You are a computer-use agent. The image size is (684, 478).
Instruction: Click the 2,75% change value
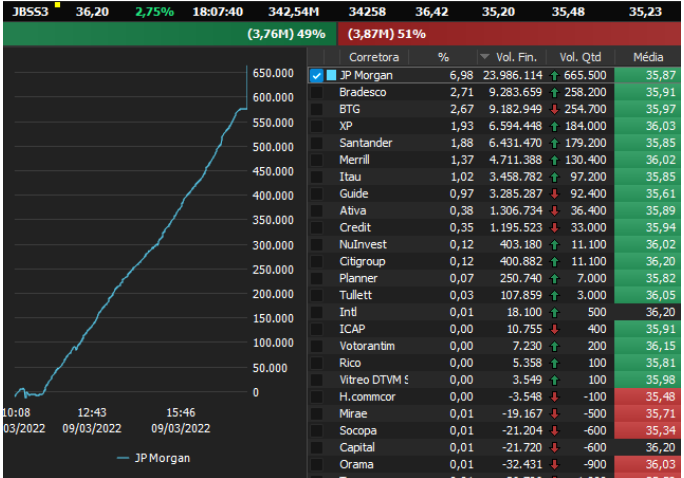pos(154,12)
